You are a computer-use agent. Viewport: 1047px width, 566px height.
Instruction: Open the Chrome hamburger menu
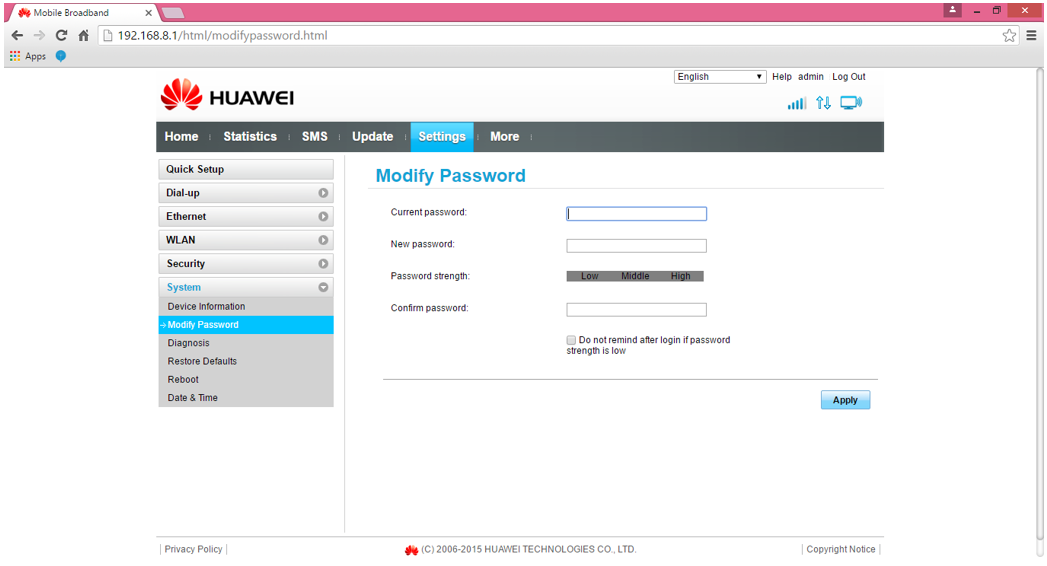click(x=1031, y=35)
